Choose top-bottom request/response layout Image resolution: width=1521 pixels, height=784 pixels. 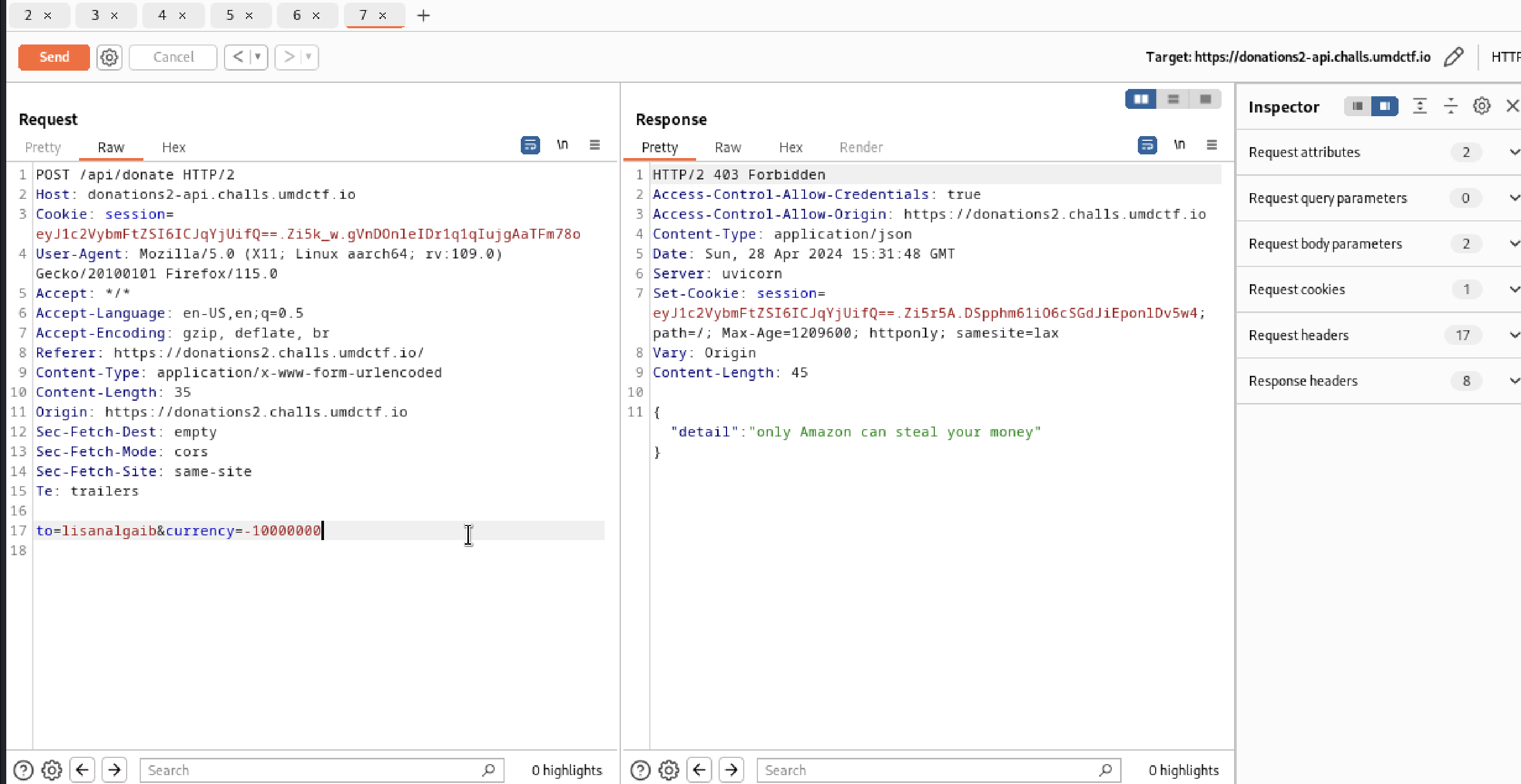pyautogui.click(x=1173, y=99)
